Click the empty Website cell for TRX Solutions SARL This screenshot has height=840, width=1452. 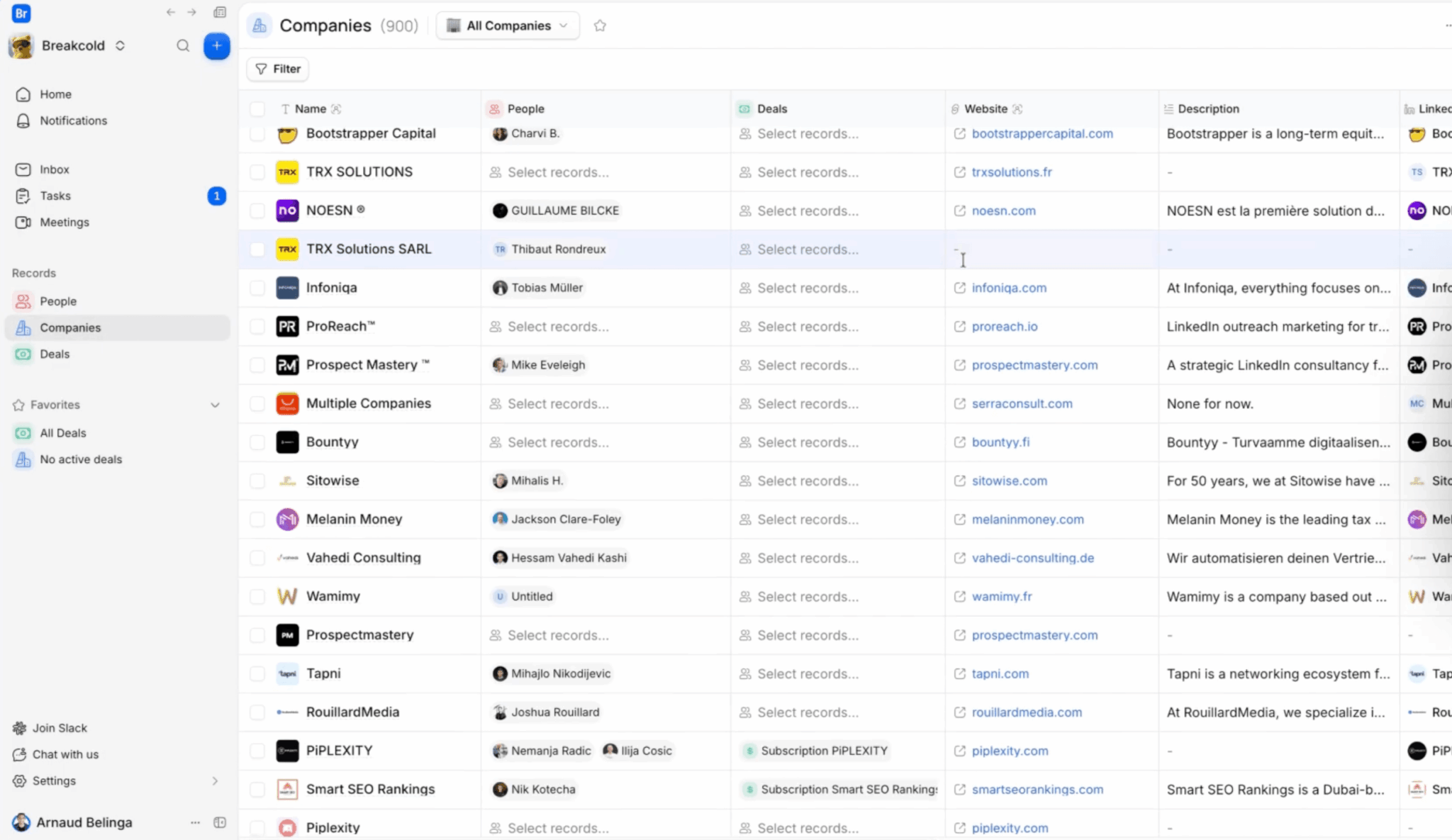pos(1052,250)
